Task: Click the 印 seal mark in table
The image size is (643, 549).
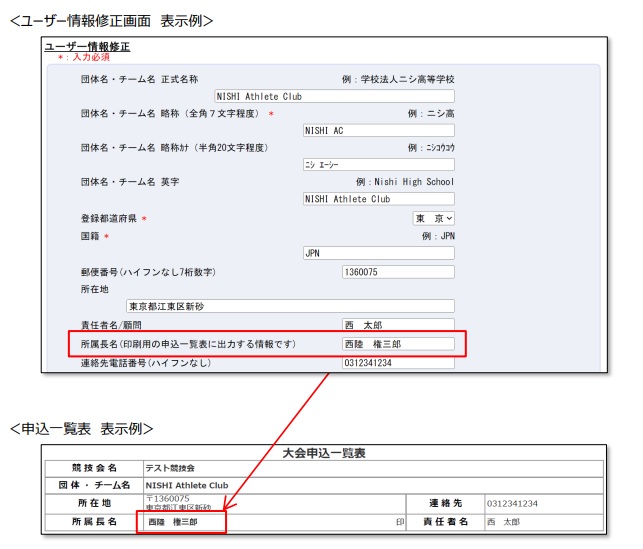Action: [x=400, y=522]
